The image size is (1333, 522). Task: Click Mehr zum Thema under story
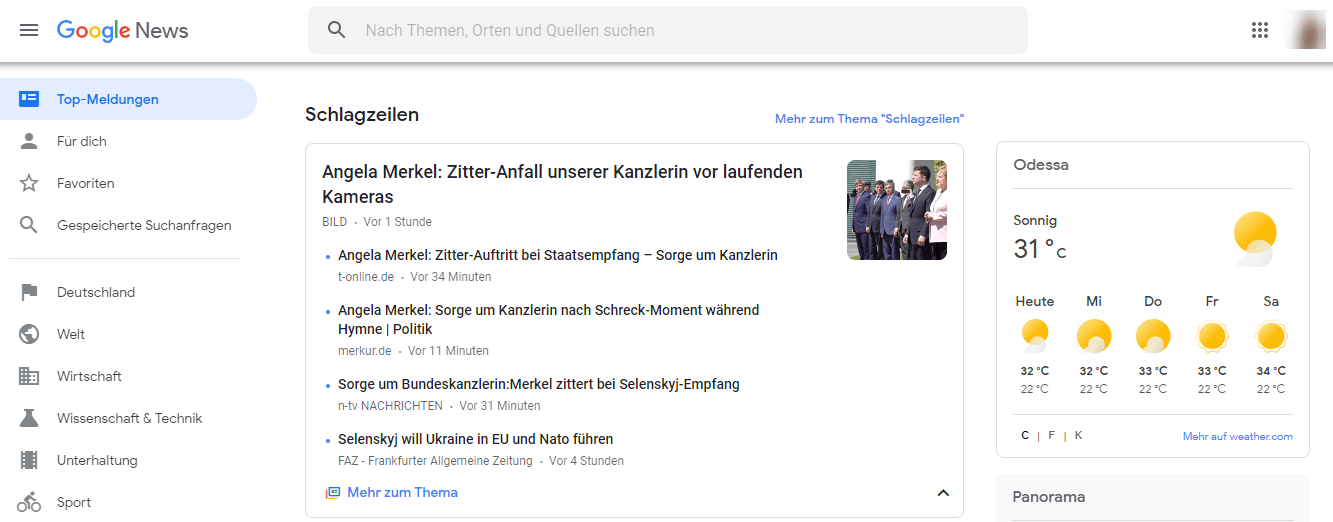[x=402, y=492]
